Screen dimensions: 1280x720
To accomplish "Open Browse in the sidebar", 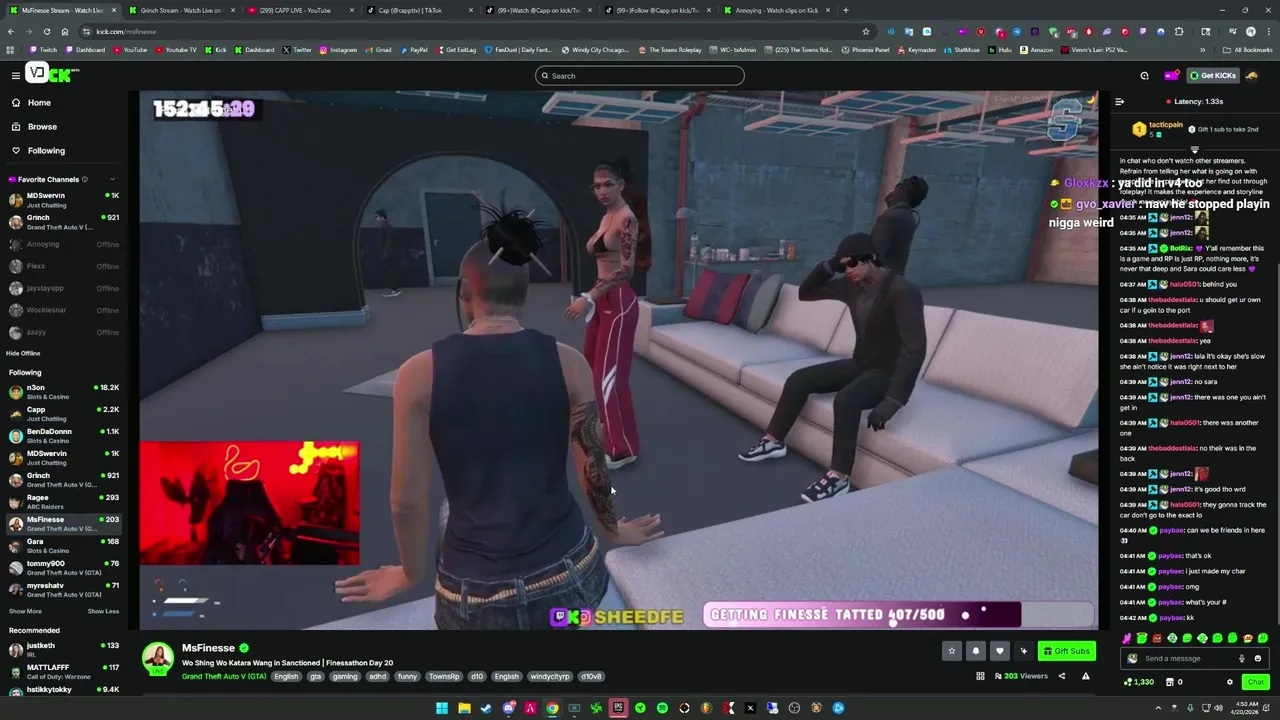I will (42, 127).
